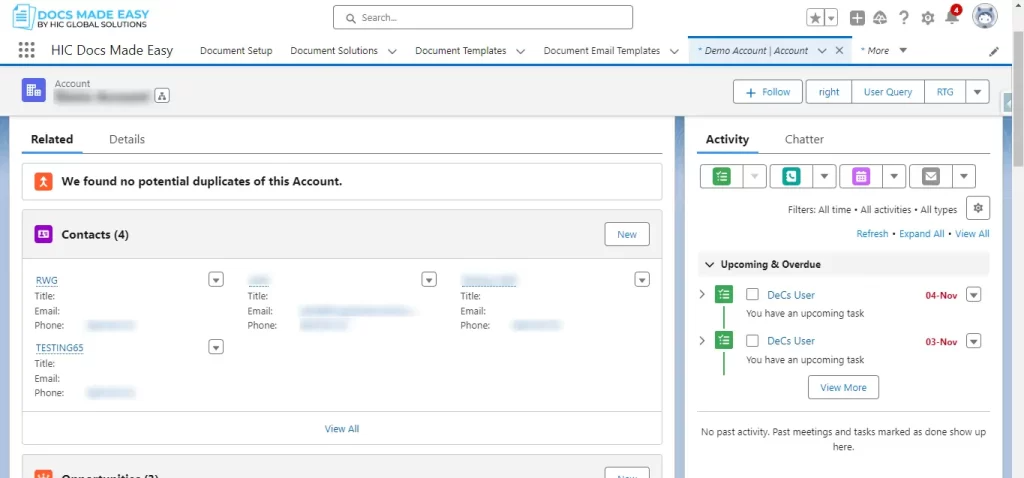Image resolution: width=1024 pixels, height=478 pixels.
Task: Open the Document Solutions dropdown chevron
Action: point(392,51)
